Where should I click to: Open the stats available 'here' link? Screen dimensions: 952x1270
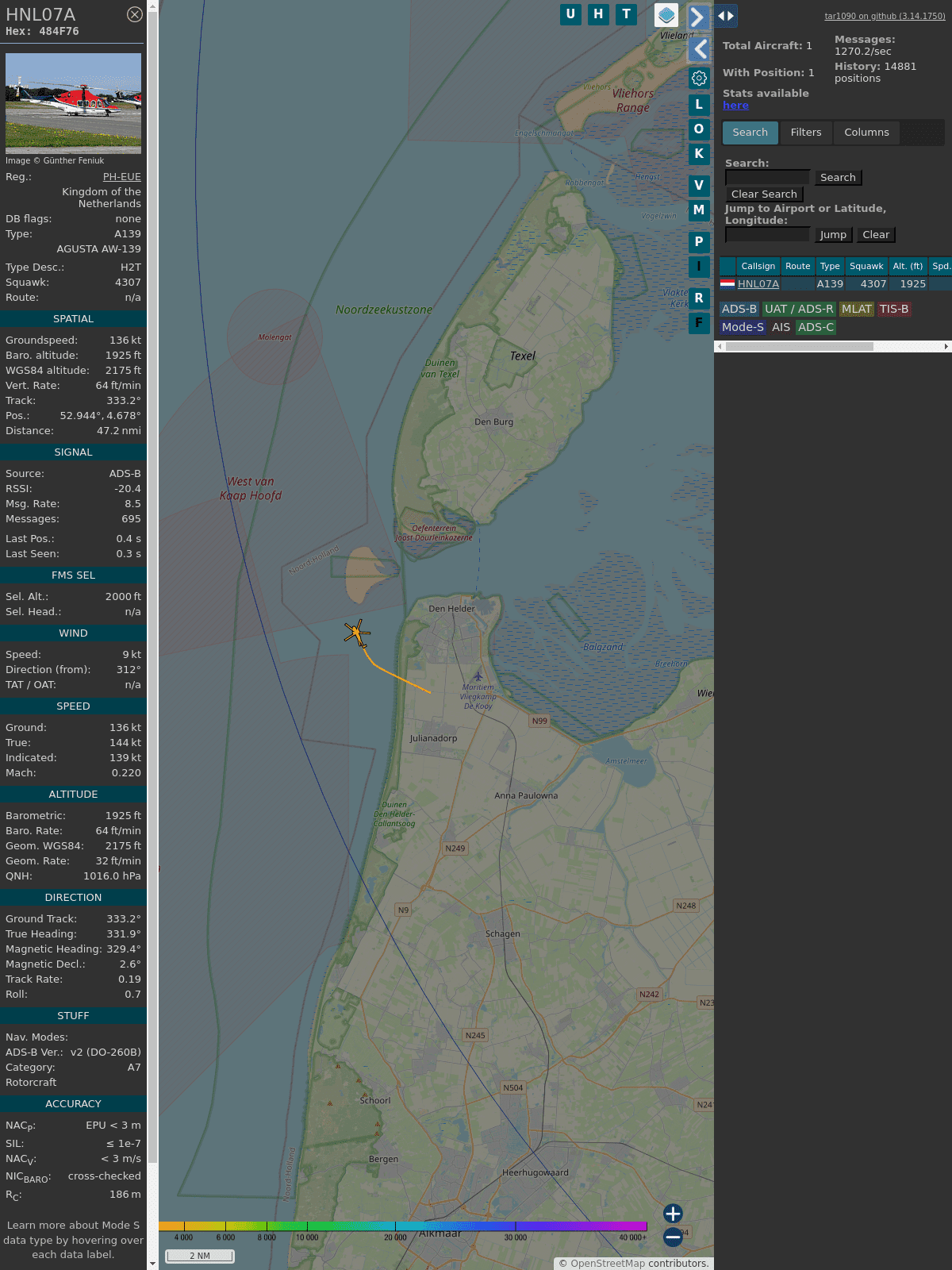coord(735,106)
